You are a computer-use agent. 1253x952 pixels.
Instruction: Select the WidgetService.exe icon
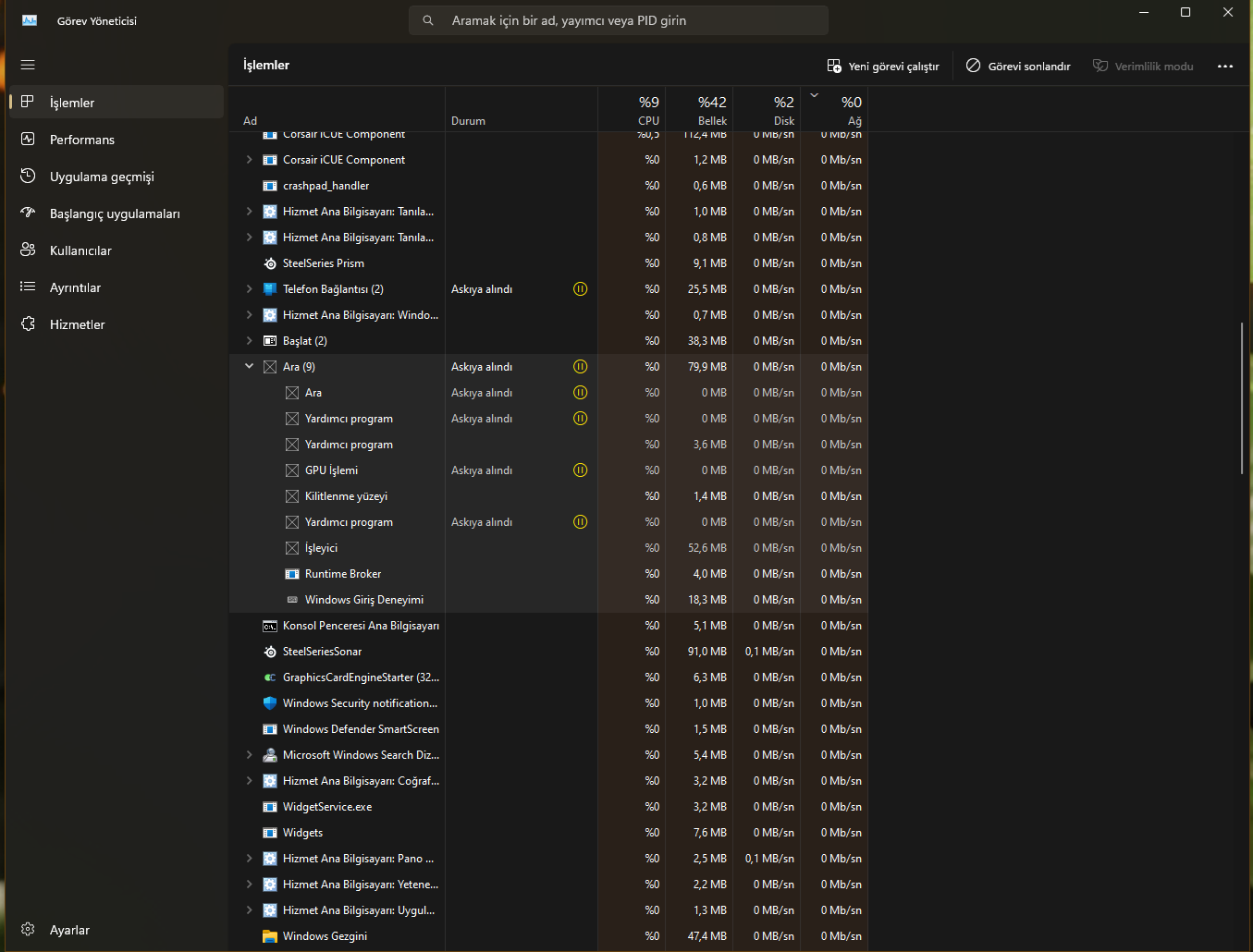click(270, 807)
